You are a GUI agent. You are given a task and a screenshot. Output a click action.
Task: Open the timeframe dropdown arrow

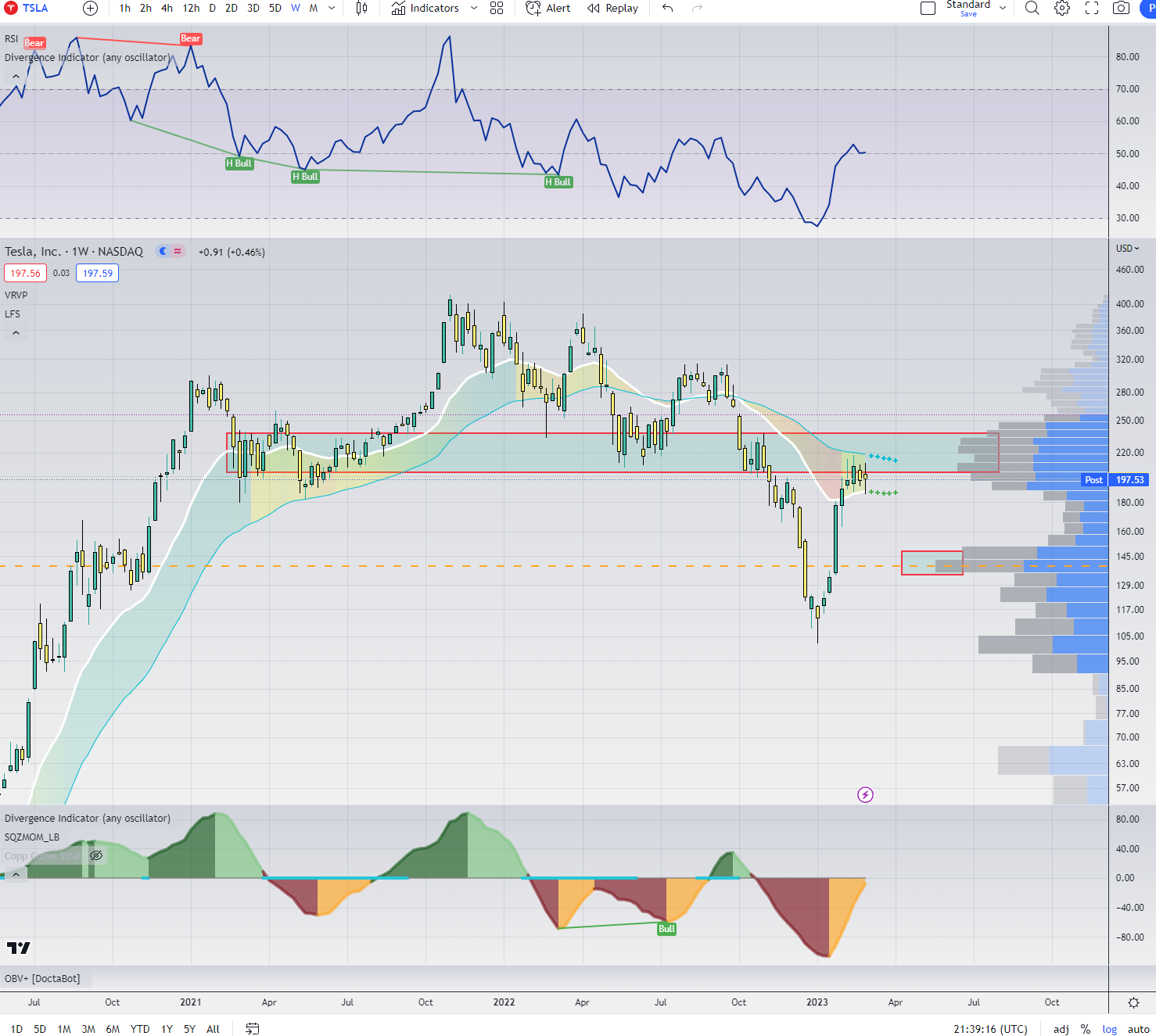tap(332, 8)
